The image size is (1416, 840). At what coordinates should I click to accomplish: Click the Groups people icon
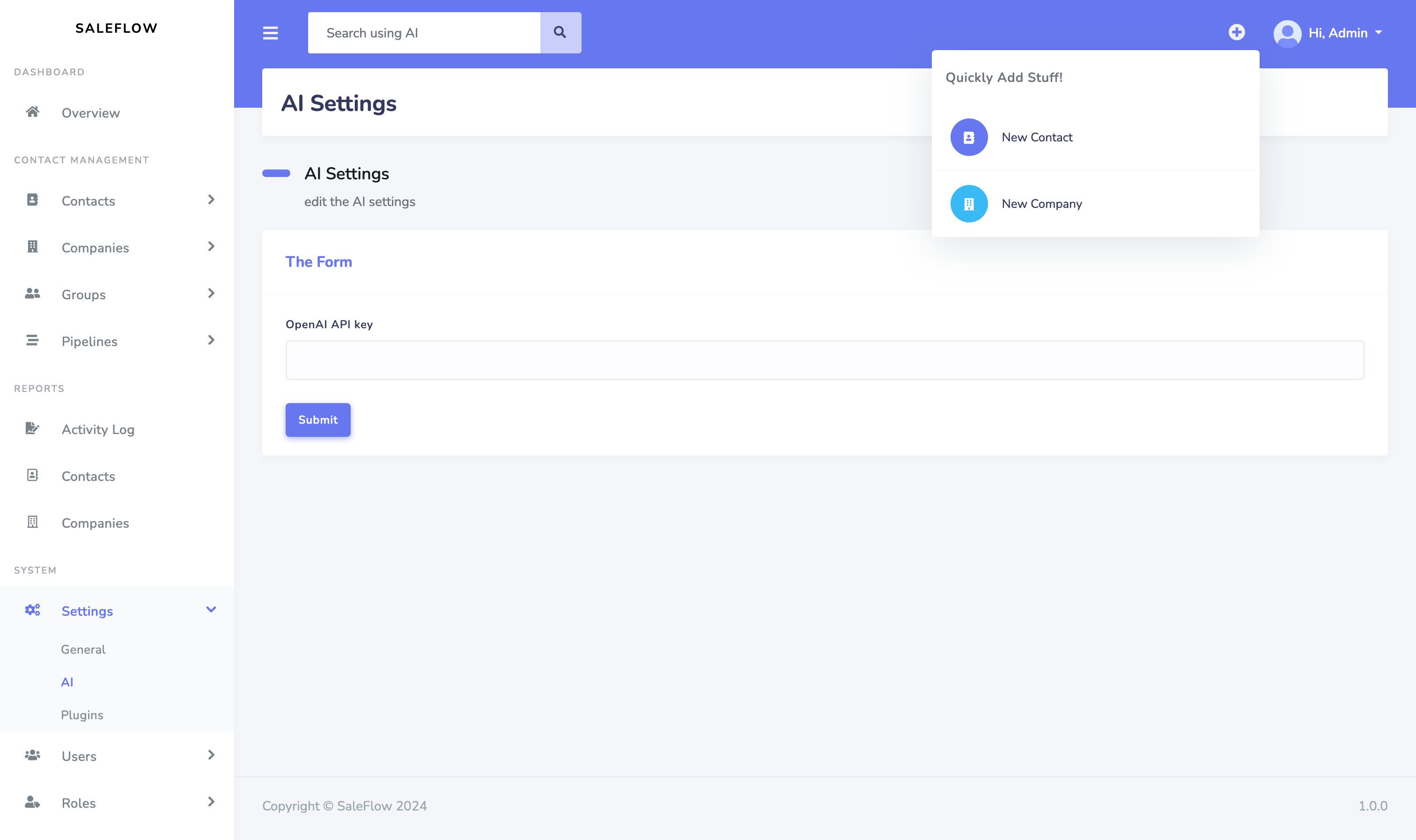(32, 294)
